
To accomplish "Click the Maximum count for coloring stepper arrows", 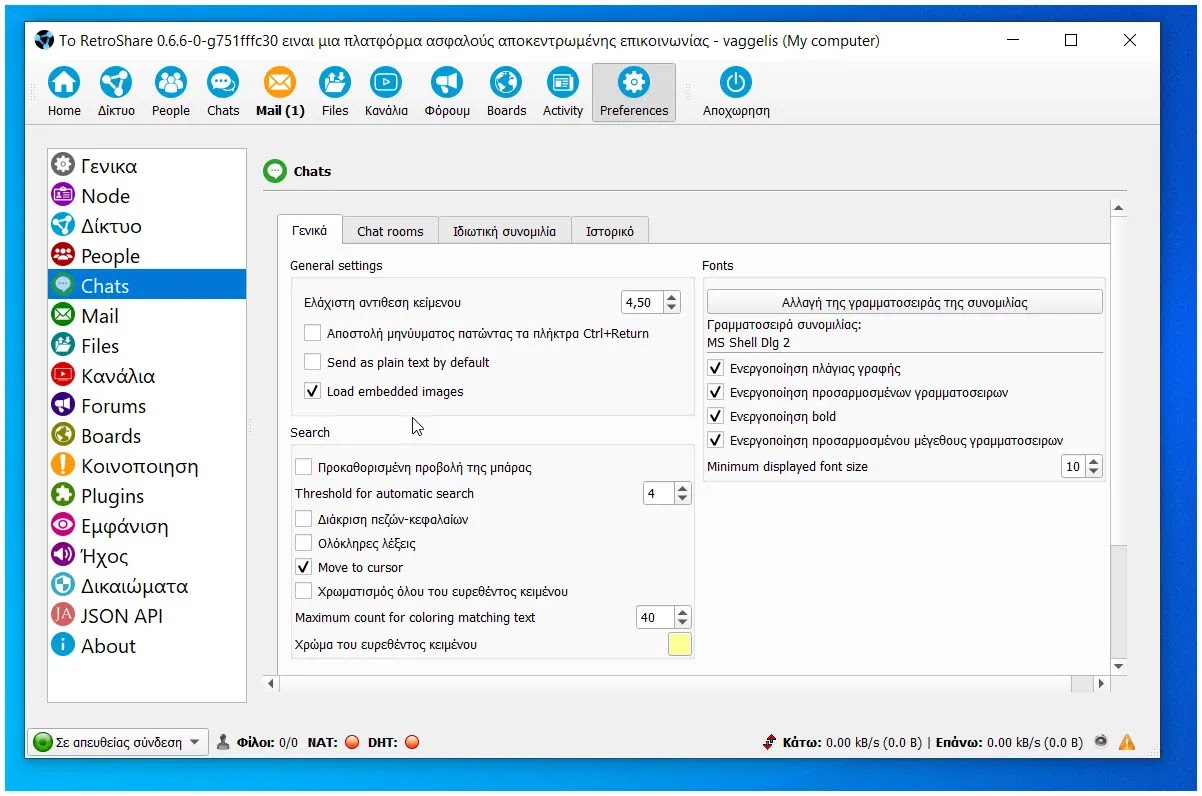I will click(682, 617).
